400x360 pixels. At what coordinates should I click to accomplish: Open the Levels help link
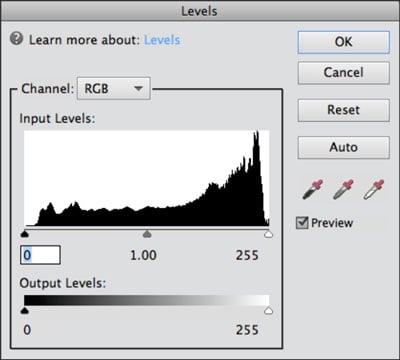[x=162, y=40]
